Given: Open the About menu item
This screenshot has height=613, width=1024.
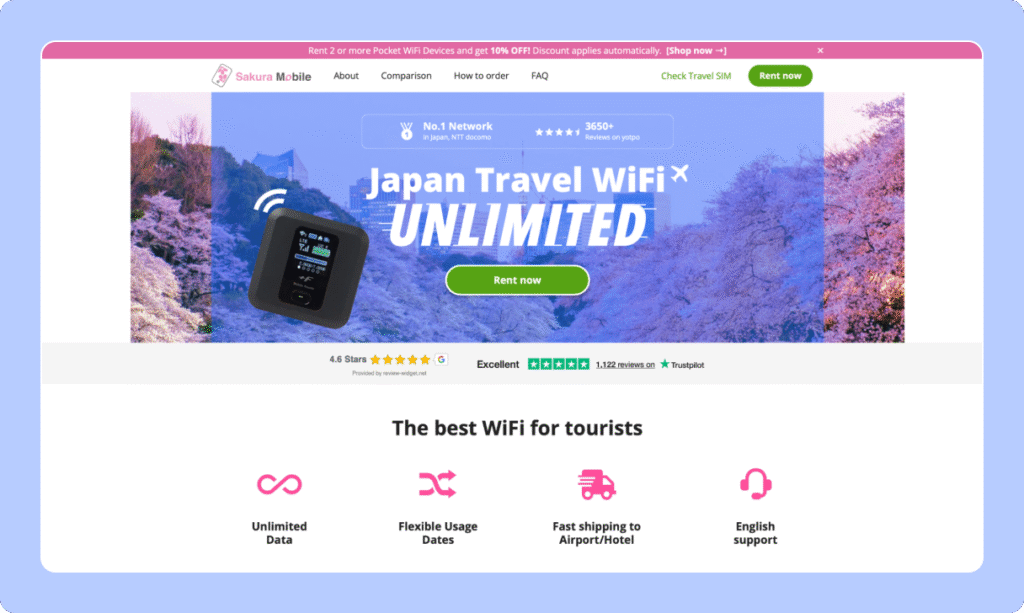Looking at the screenshot, I should coord(346,76).
